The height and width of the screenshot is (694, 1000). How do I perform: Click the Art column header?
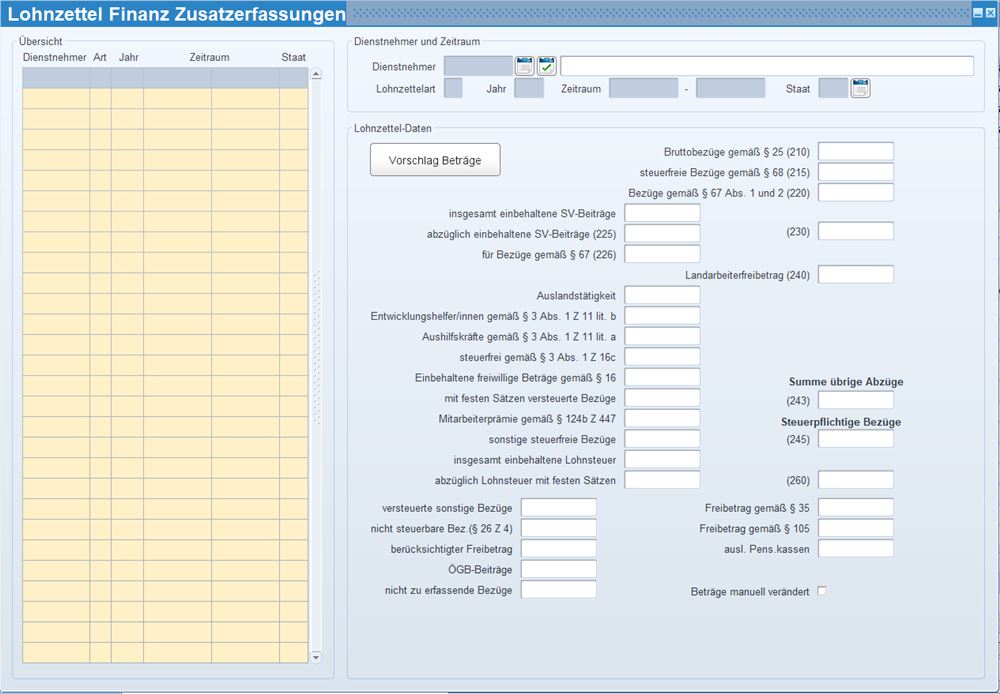click(100, 57)
